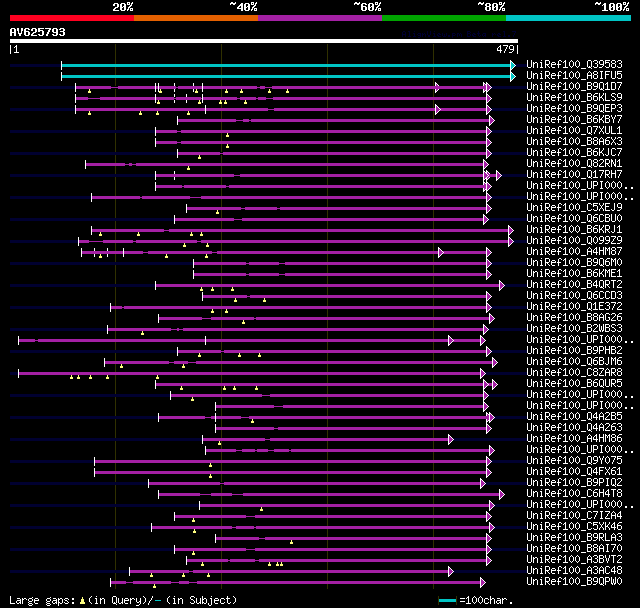Click the red 20% identity legend segment
The width and height of the screenshot is (640, 608).
[x=72, y=18]
